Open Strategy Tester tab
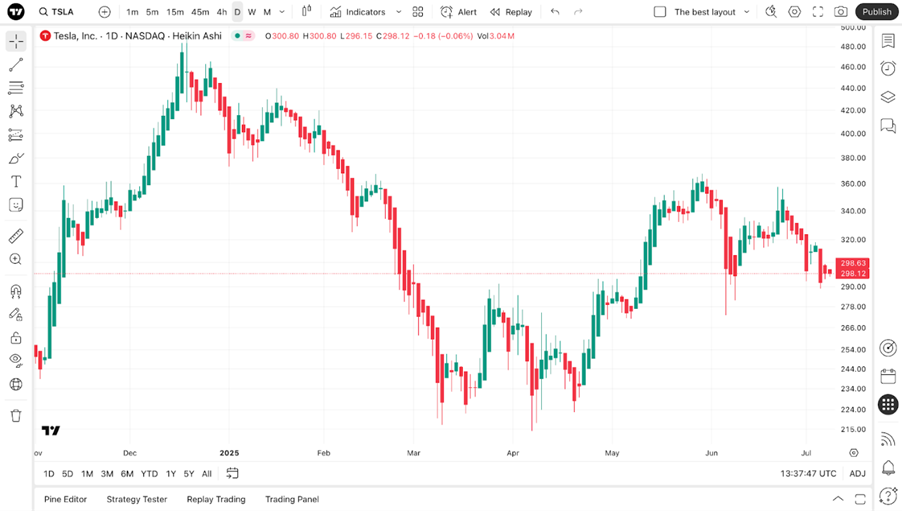This screenshot has width=902, height=511. coord(137,499)
